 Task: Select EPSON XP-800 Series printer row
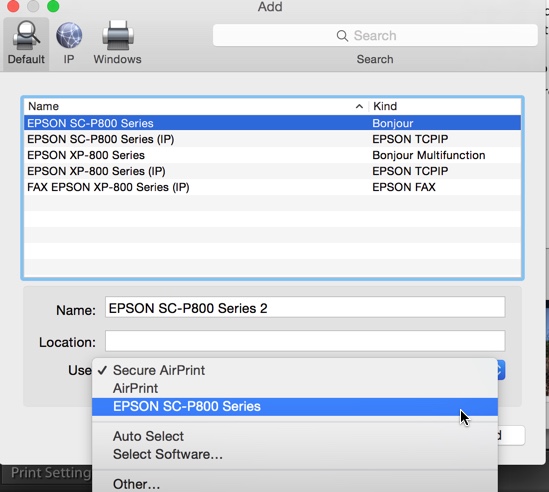(x=272, y=155)
